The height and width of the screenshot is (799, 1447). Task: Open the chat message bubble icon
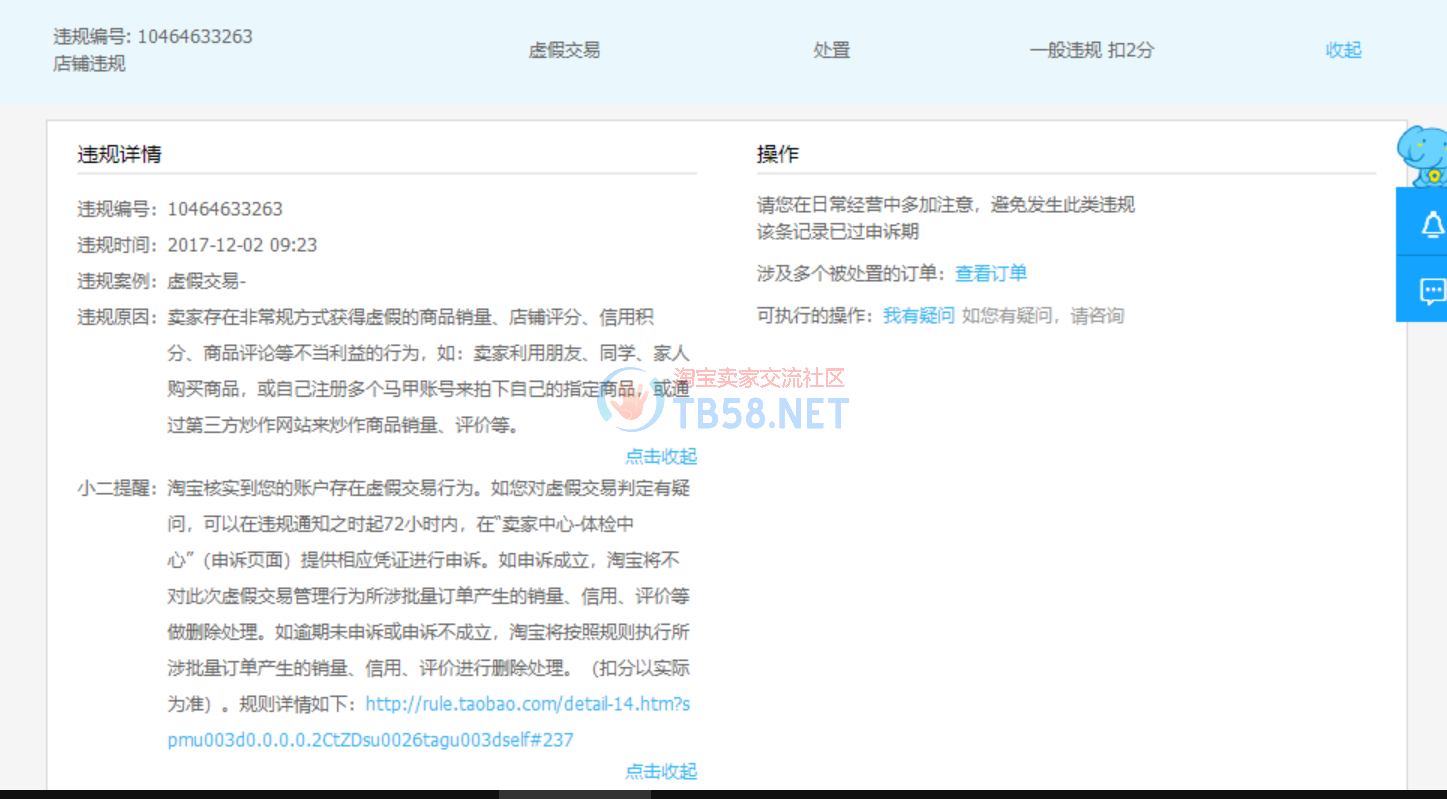1432,291
